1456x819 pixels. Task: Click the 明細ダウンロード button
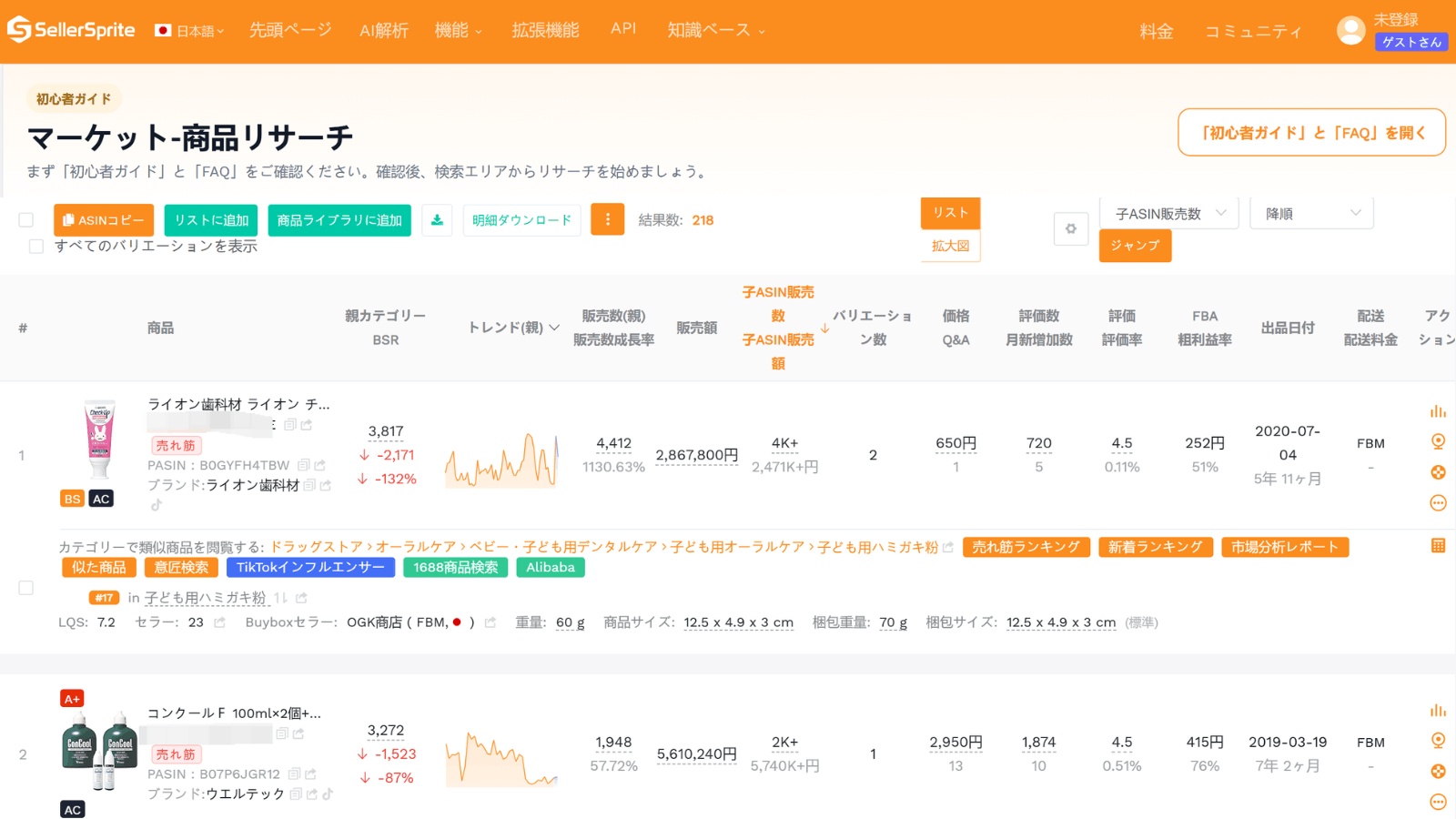(x=521, y=220)
